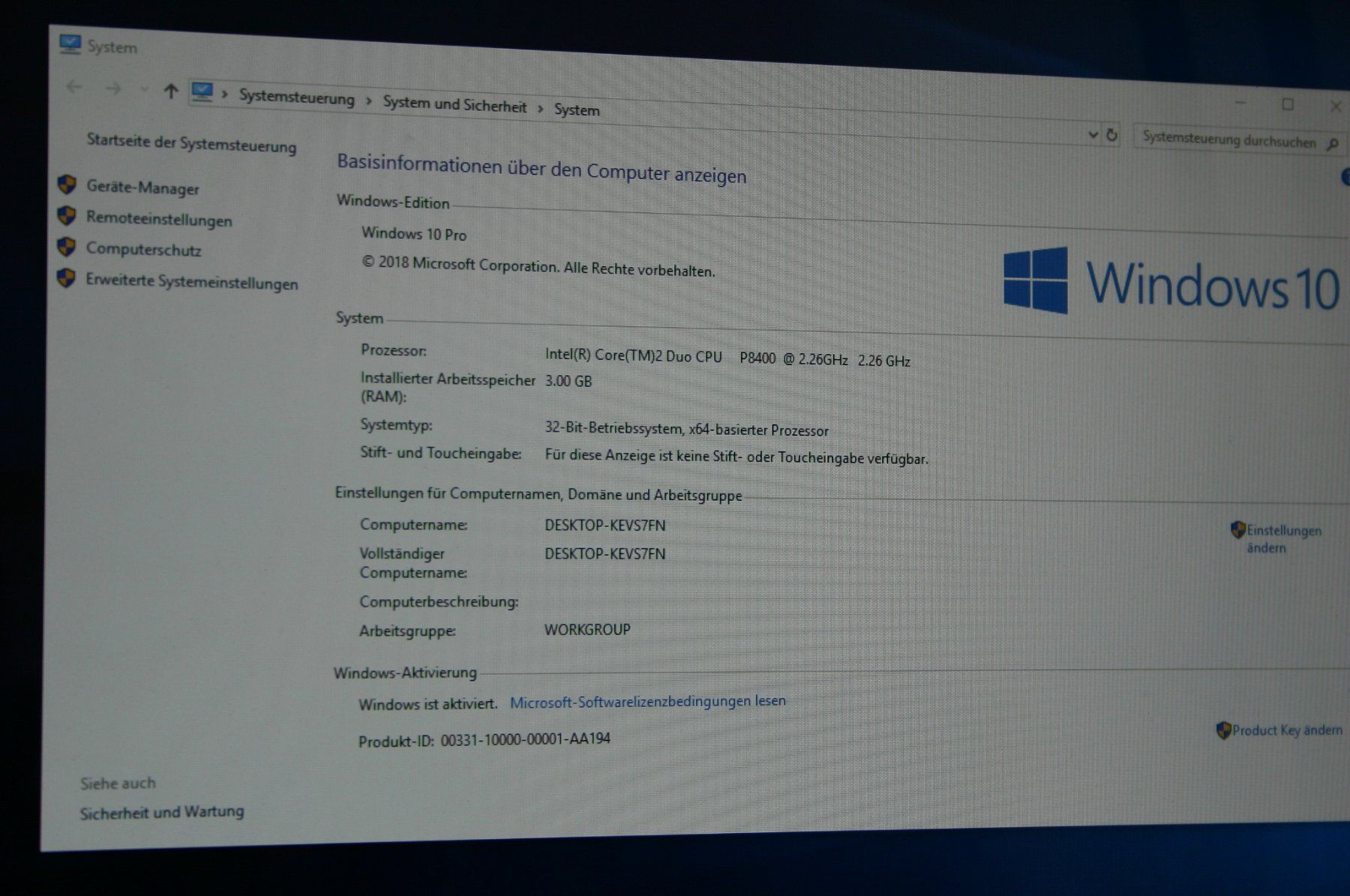Screen dimensions: 1350x896
Task: Click the forward navigation arrow
Action: coord(113,89)
